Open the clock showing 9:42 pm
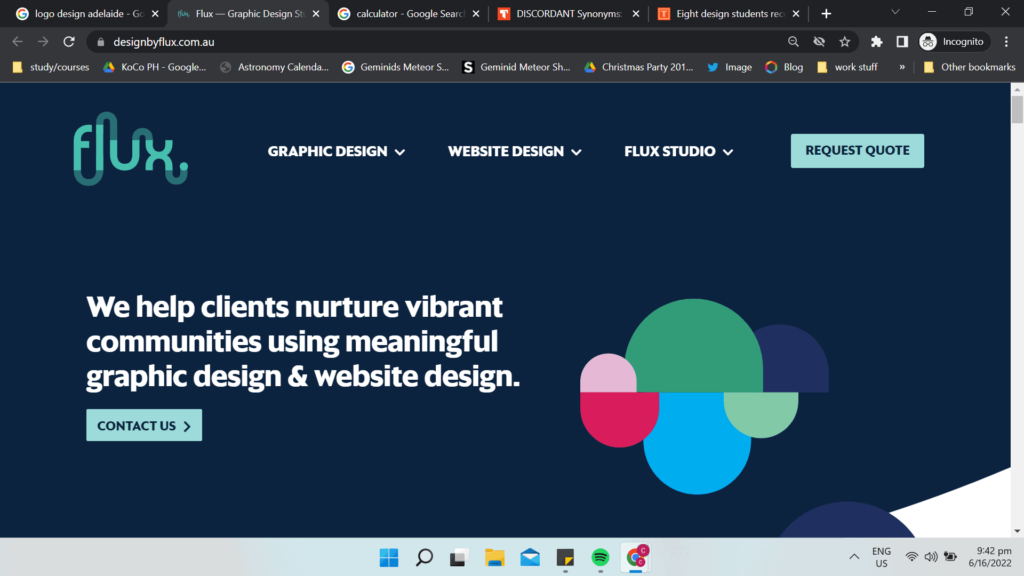 point(990,557)
